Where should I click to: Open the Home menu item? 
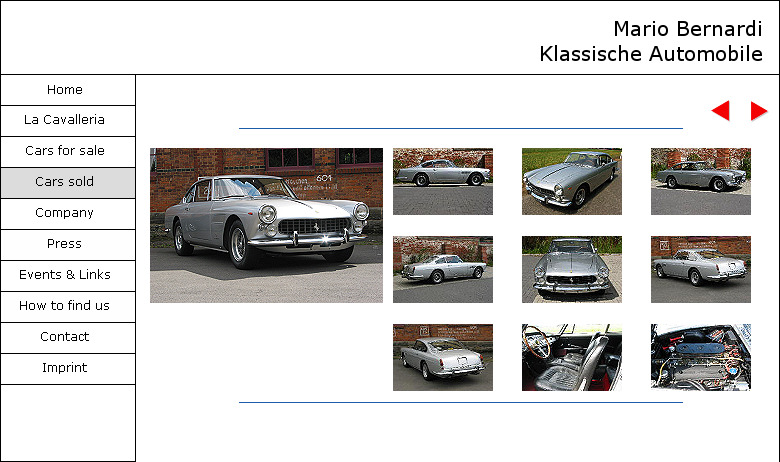pos(68,90)
